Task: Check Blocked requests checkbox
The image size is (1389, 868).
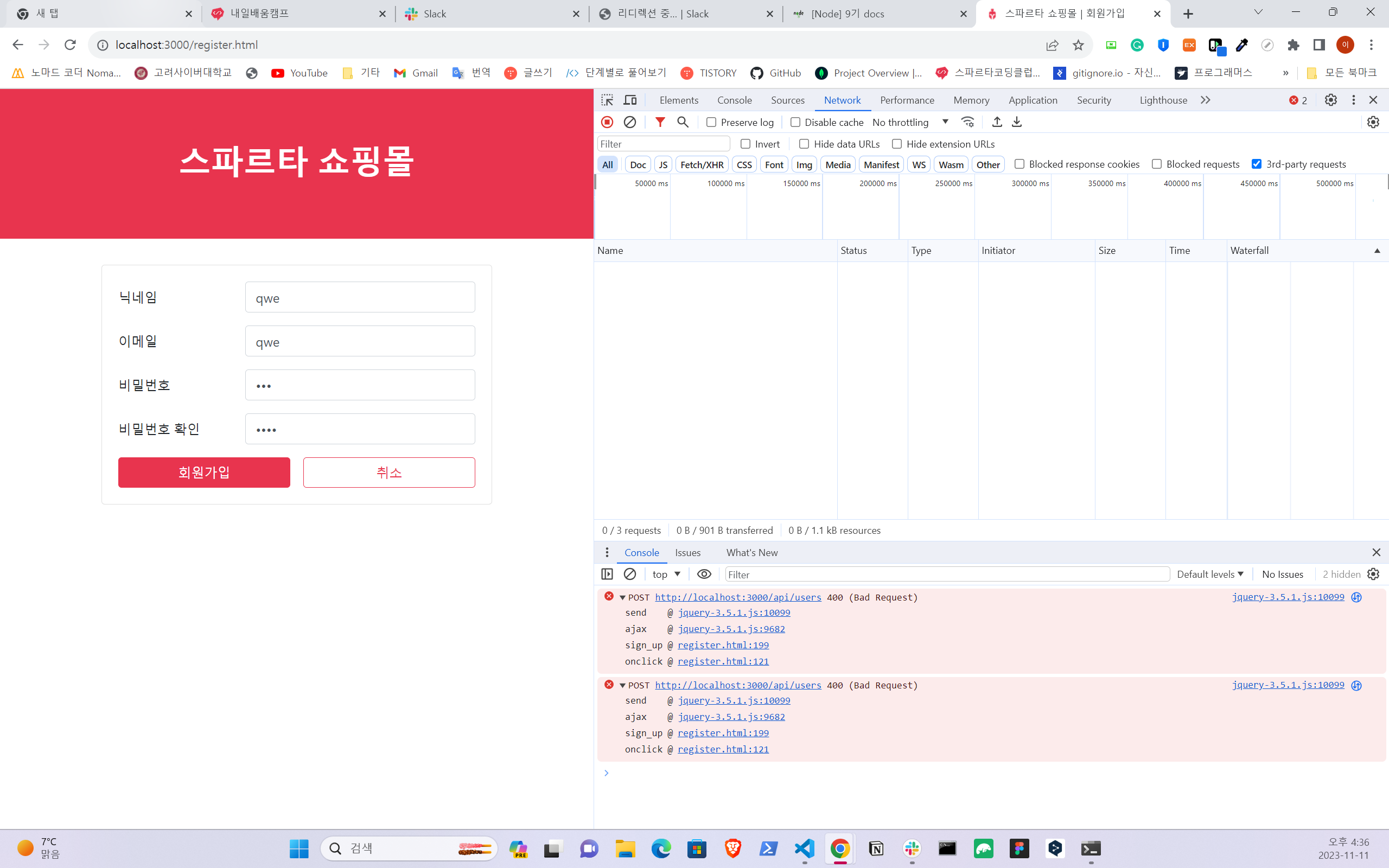Action: click(x=1157, y=164)
